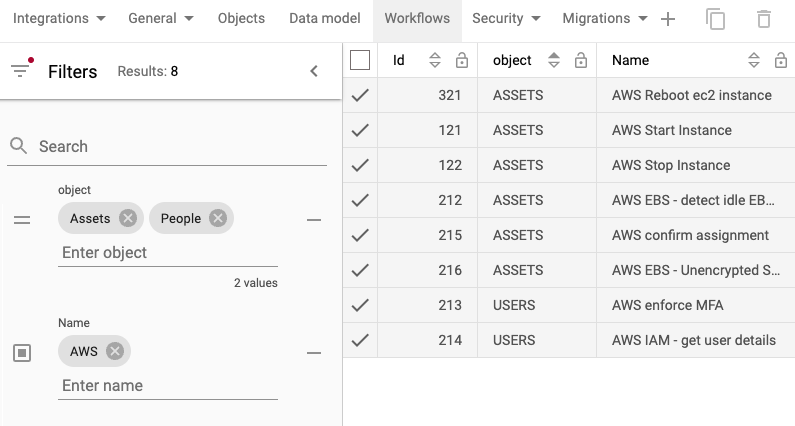Open AWS Stop Instance workflow
795x426 pixels.
pyautogui.click(x=671, y=165)
